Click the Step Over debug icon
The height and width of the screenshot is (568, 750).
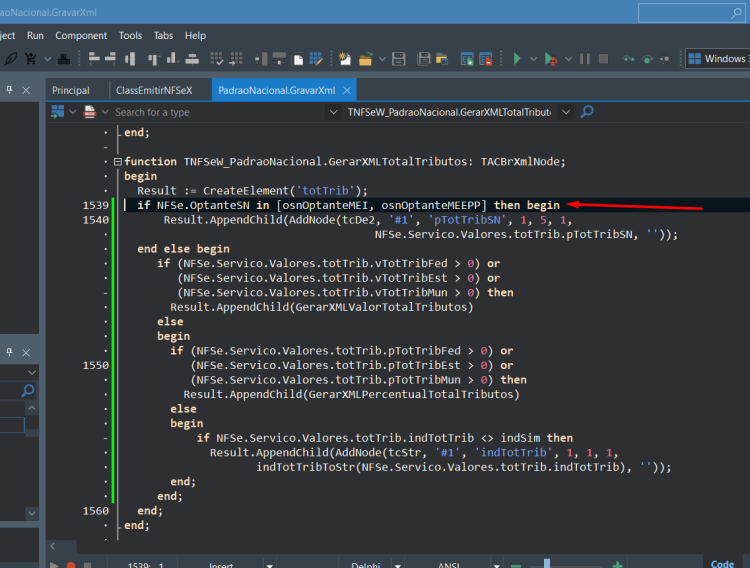[x=647, y=59]
